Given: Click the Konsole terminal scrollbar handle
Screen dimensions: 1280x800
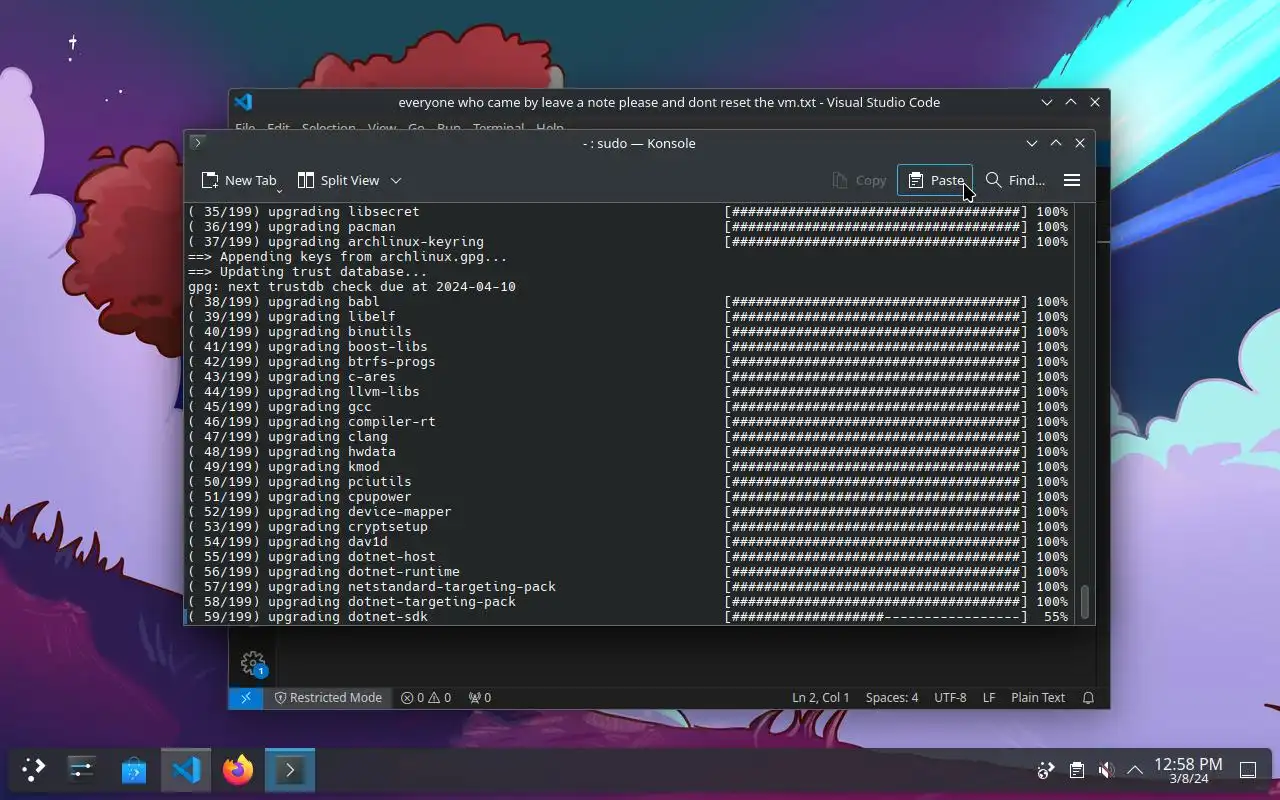Looking at the screenshot, I should pos(1085,601).
